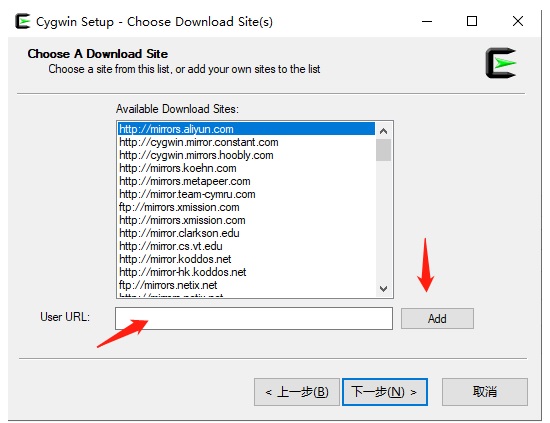Go back with 上一步(B) button

point(297,392)
